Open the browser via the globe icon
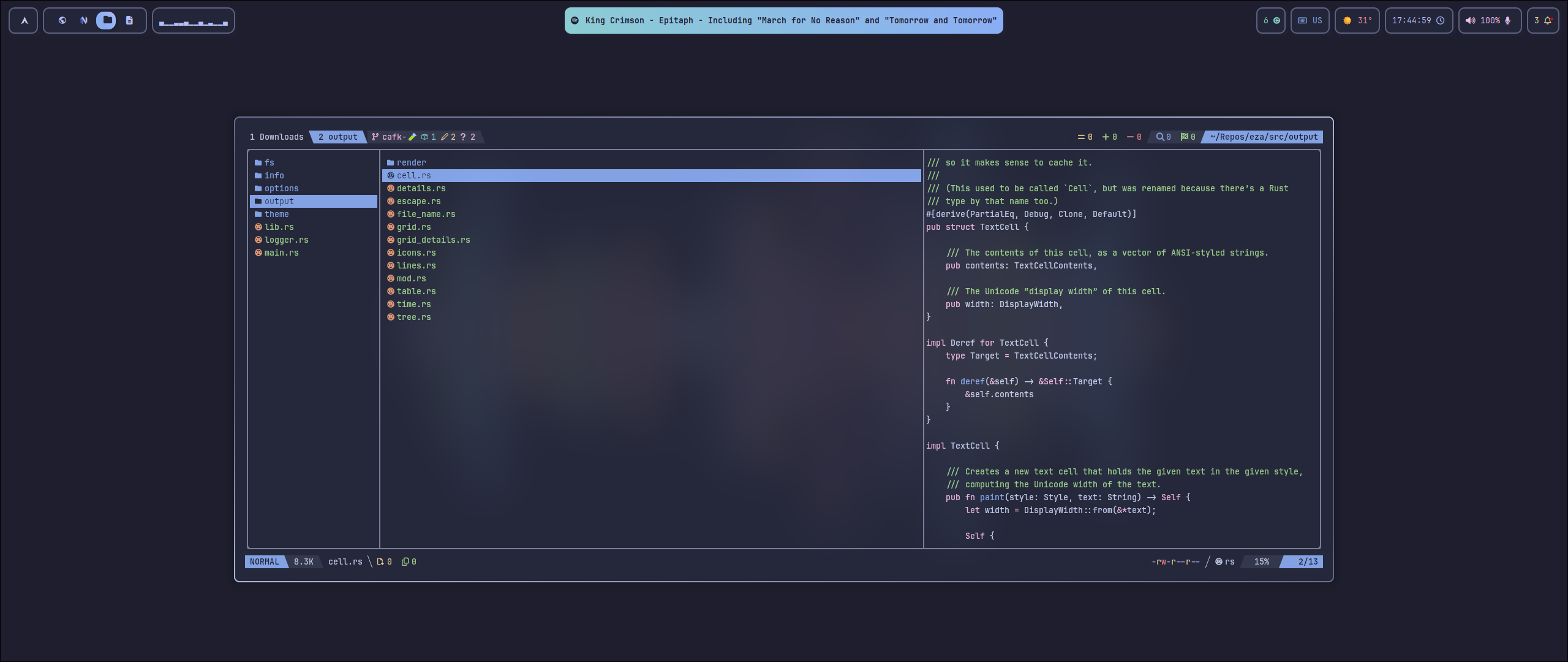This screenshot has width=1568, height=662. (x=62, y=20)
